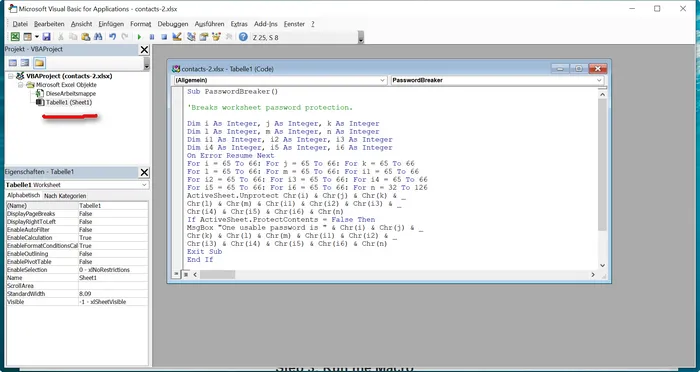Click View Code icon in Project panel
Screen dimensions: 700x372
(13, 63)
